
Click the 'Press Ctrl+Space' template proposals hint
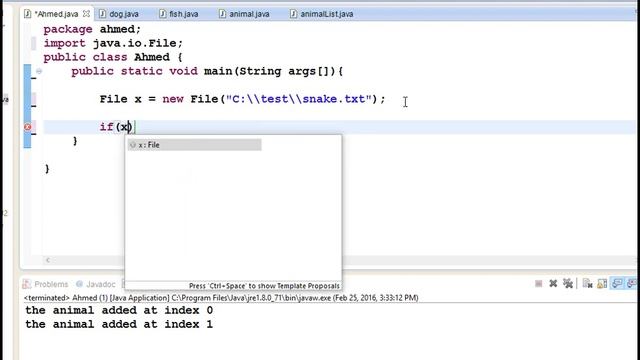(x=264, y=286)
